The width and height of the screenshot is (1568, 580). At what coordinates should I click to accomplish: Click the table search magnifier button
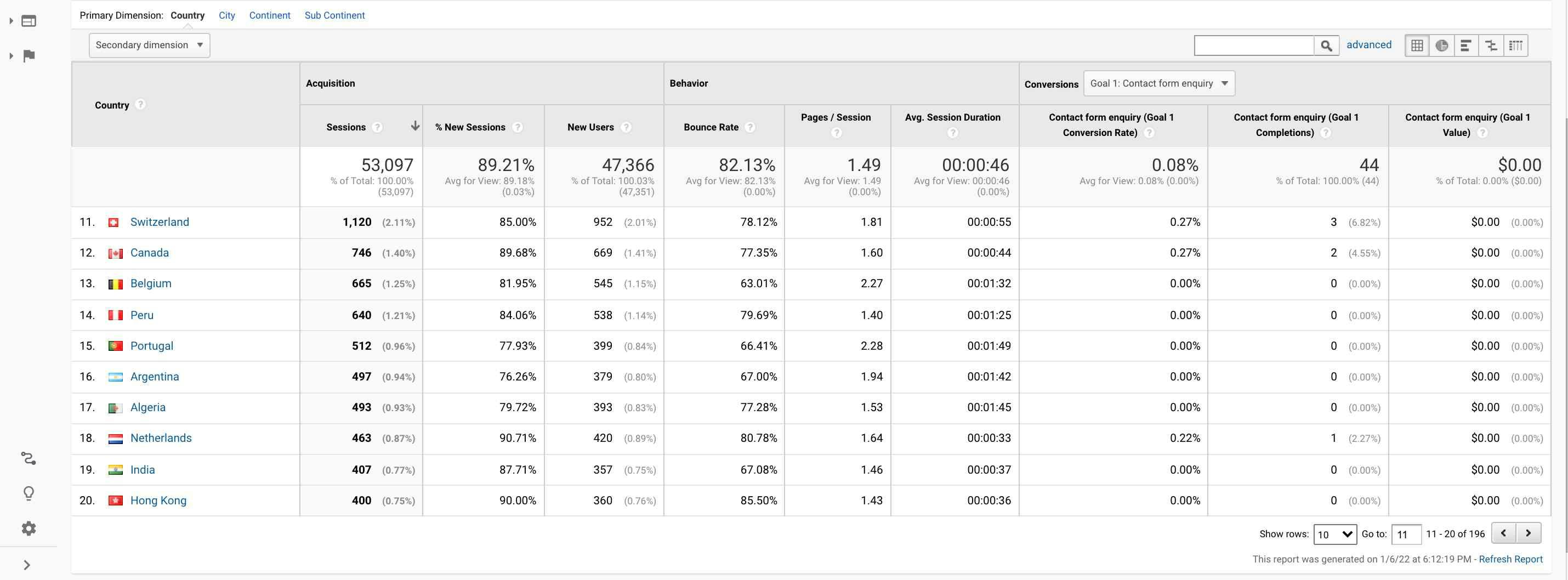[x=1326, y=46]
